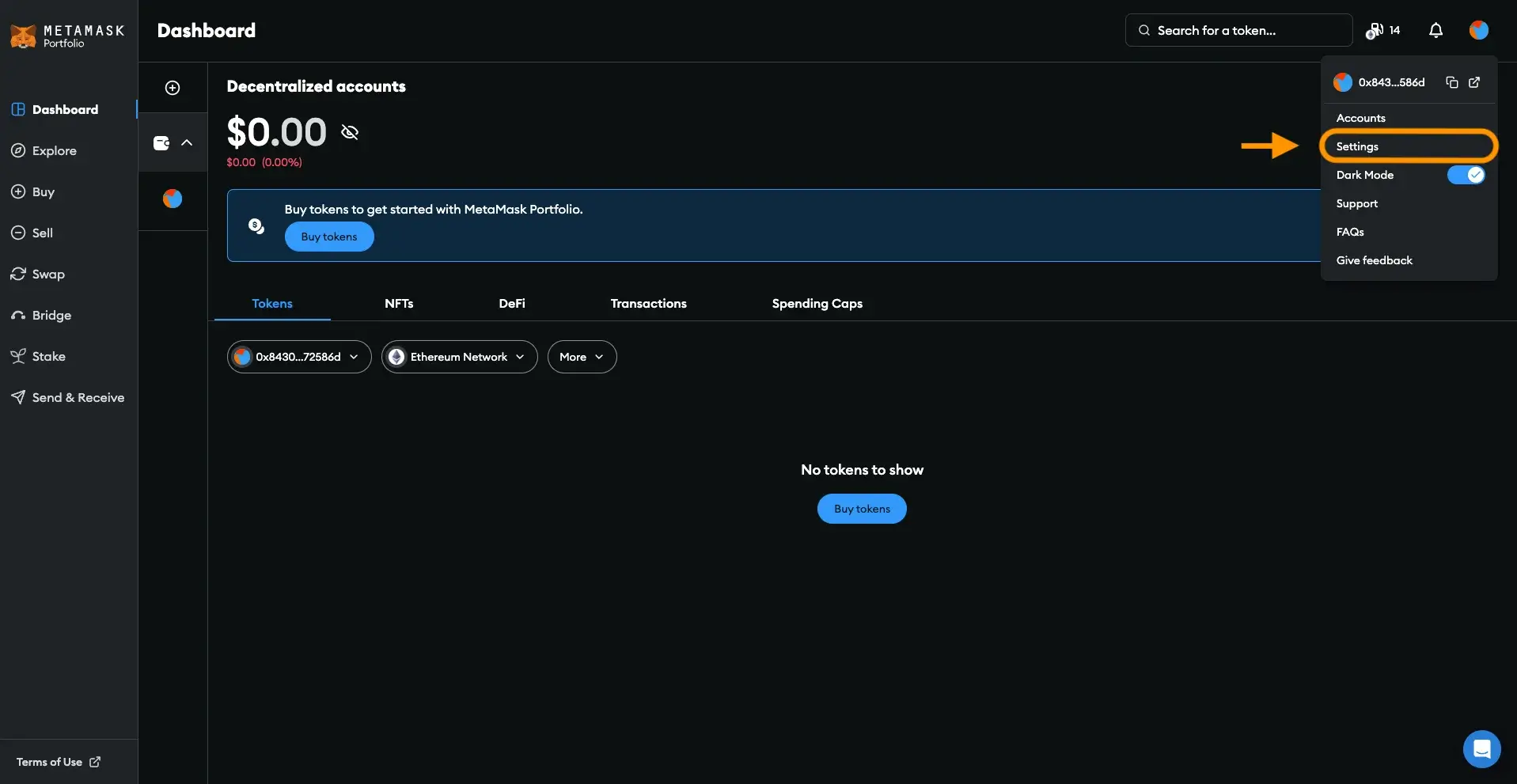Click the avatar in the account filter dropdown
The width and height of the screenshot is (1517, 784).
(242, 357)
